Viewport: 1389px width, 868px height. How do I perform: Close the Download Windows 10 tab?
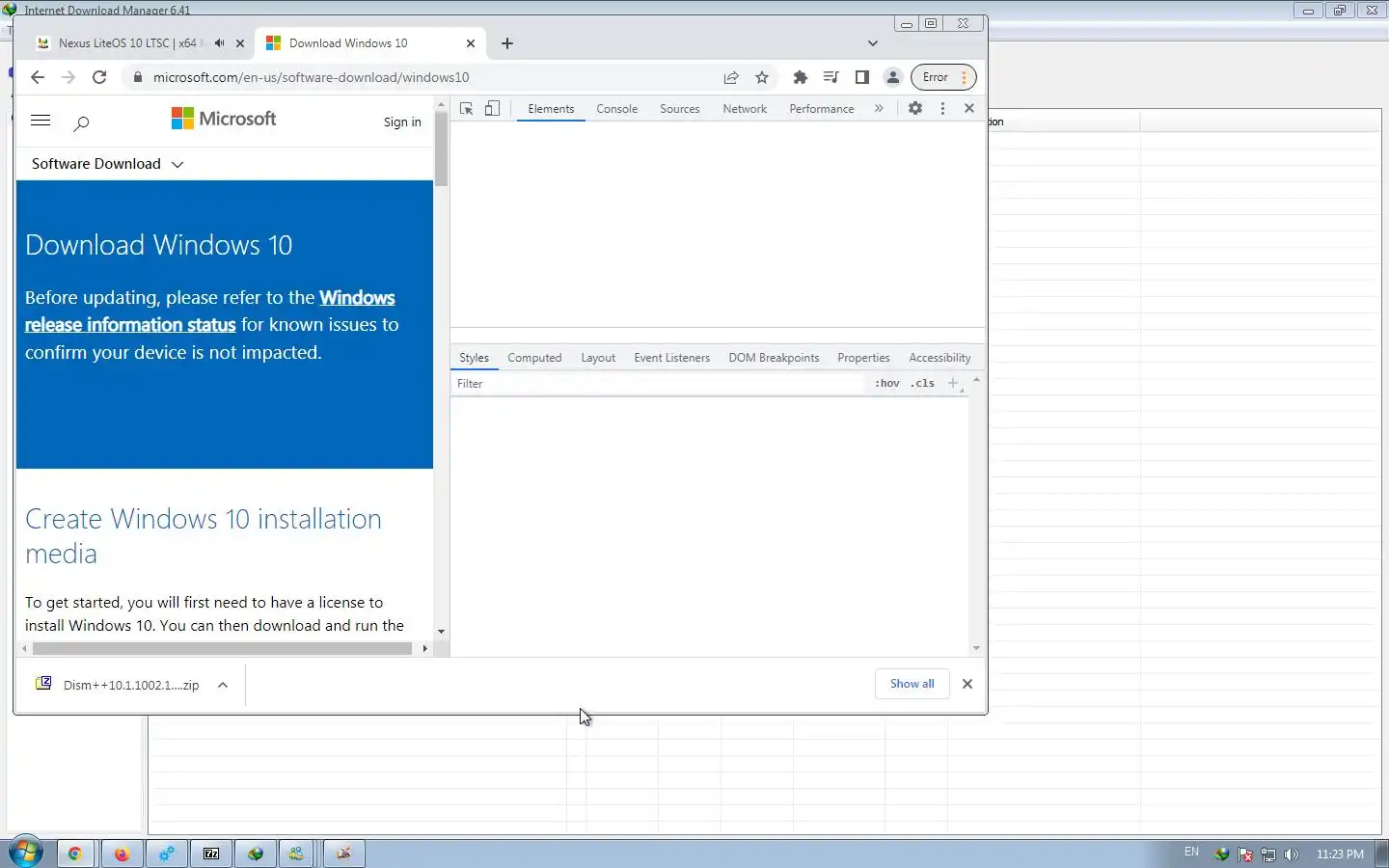pyautogui.click(x=471, y=43)
